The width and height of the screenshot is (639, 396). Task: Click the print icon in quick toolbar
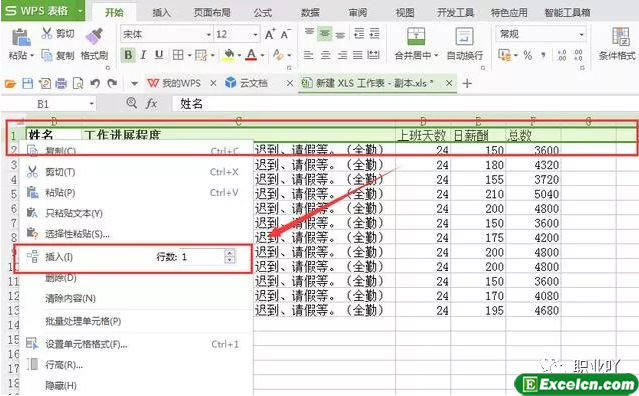tap(61, 84)
